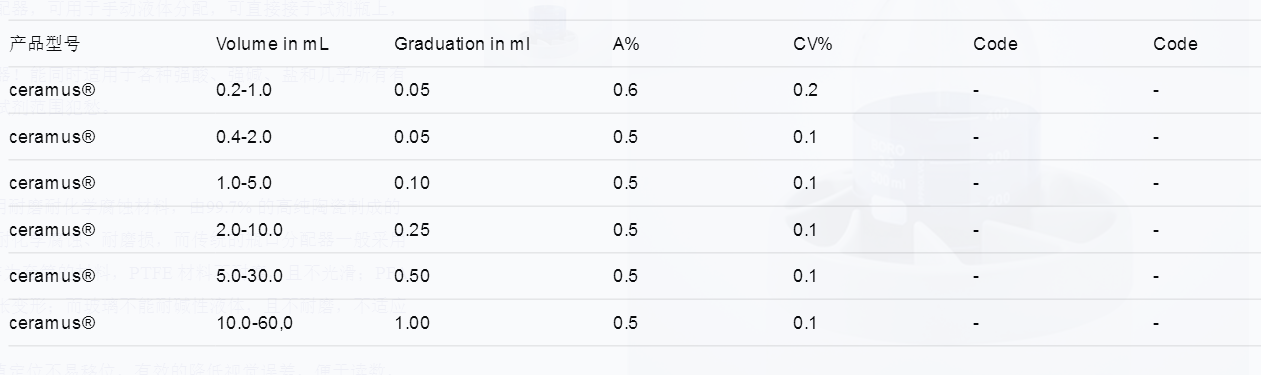Click the 0.2-1.0 volume cell

[244, 90]
